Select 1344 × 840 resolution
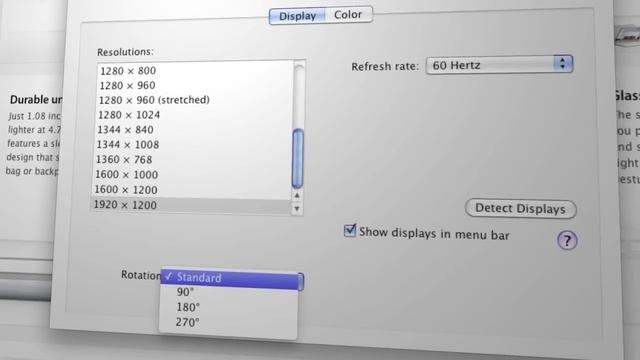 coord(194,129)
